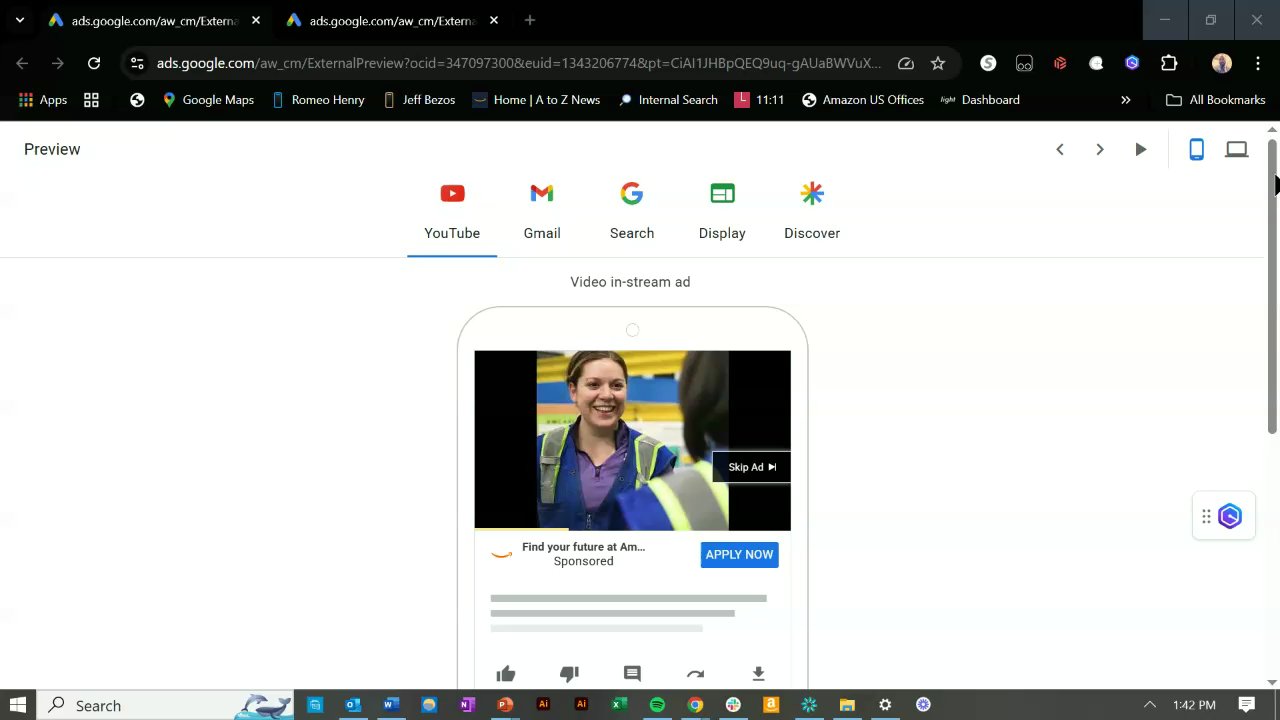1280x720 pixels.
Task: Open All Bookmarks folder
Action: [x=1215, y=100]
